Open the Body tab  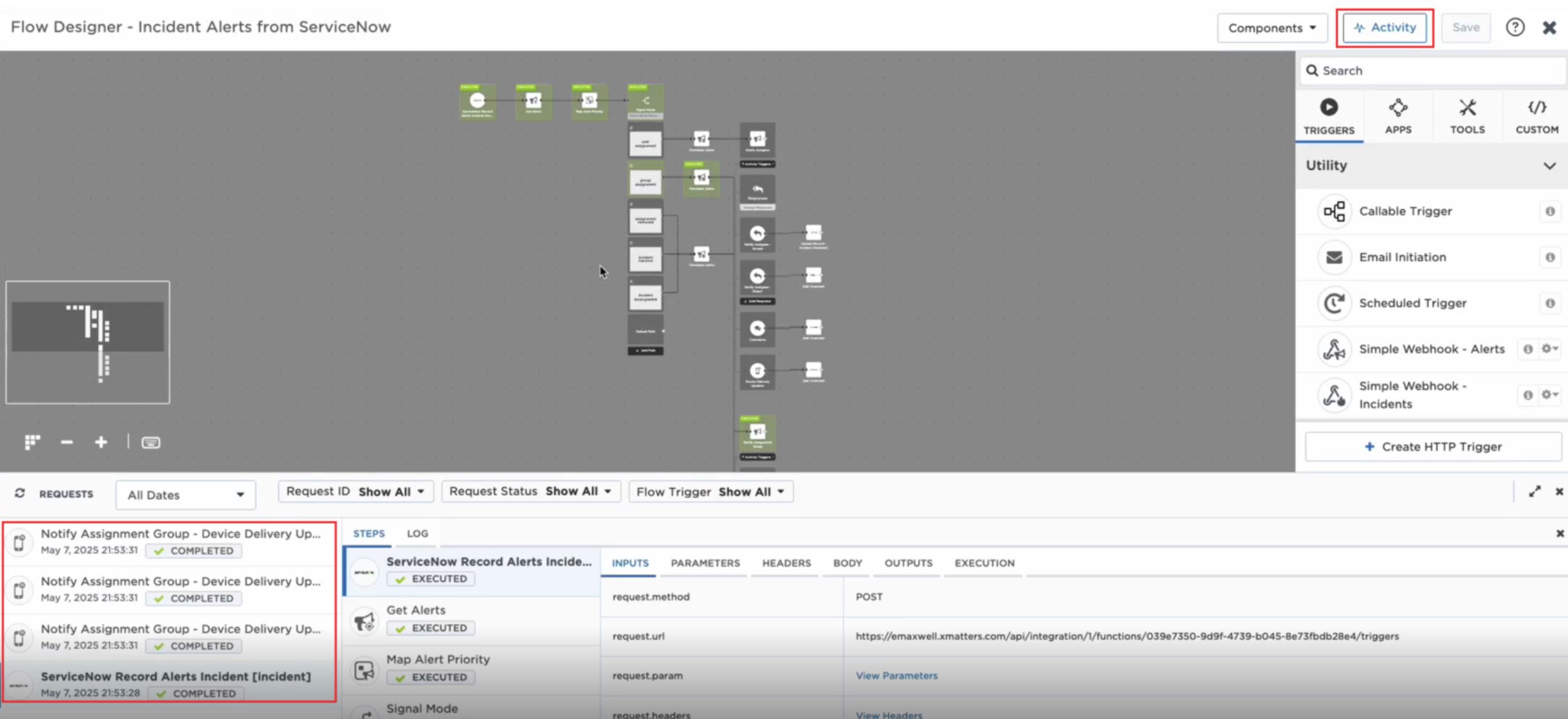coord(848,563)
